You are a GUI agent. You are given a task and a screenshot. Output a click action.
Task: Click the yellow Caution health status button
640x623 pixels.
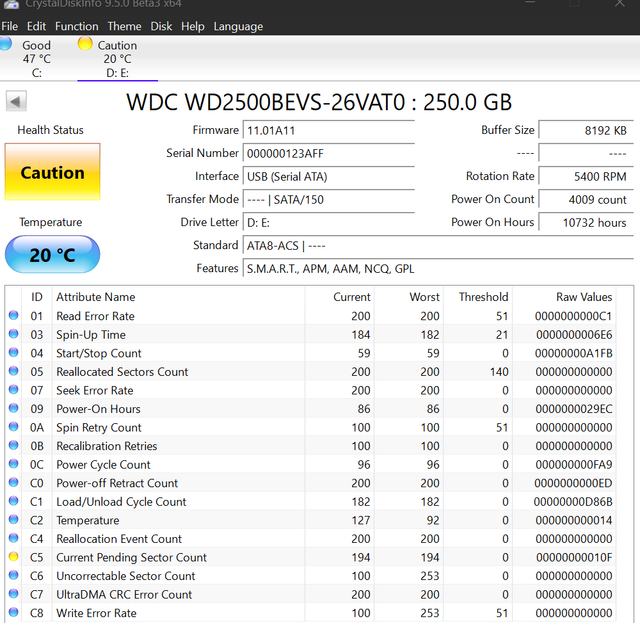pyautogui.click(x=52, y=172)
